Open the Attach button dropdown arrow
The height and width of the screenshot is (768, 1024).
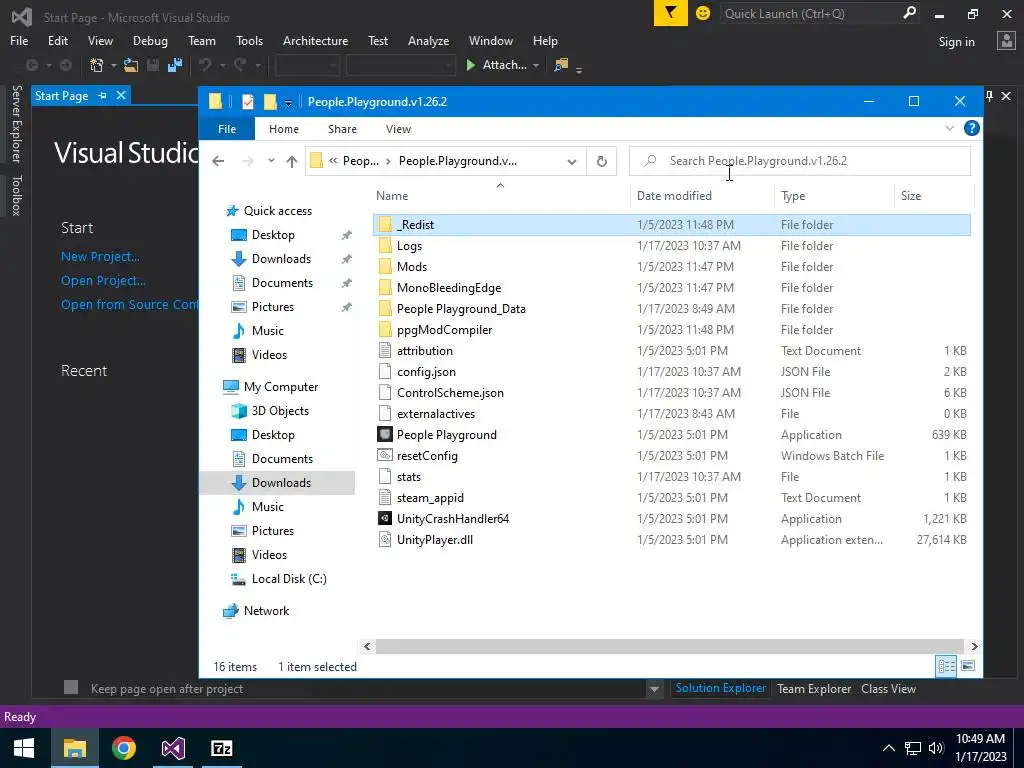tap(536, 65)
